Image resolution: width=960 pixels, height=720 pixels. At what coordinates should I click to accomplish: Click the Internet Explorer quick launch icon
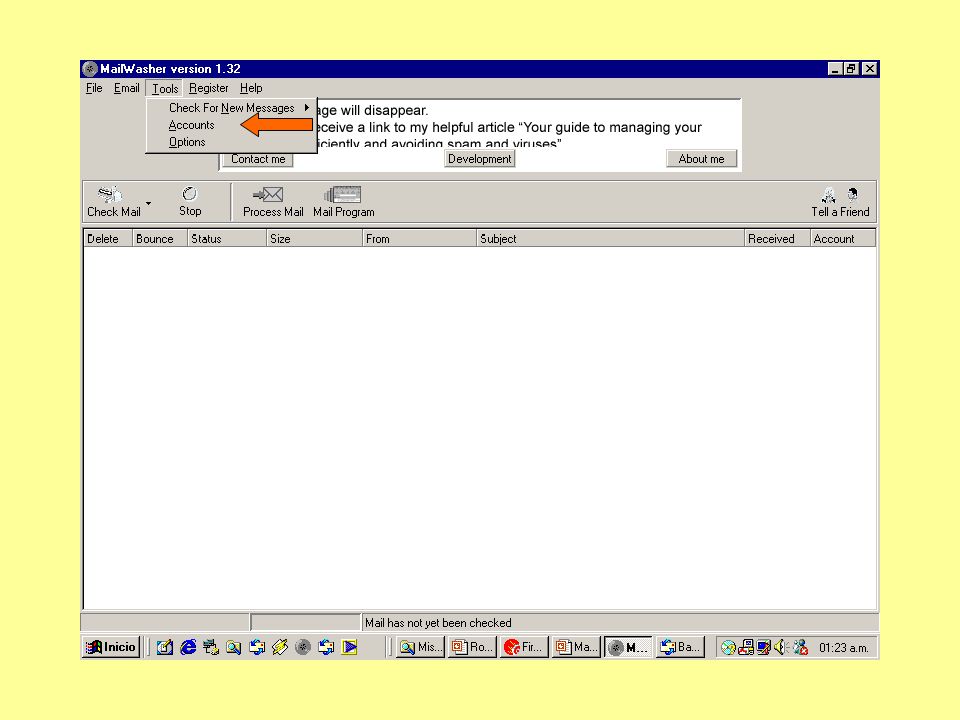pyautogui.click(x=188, y=647)
